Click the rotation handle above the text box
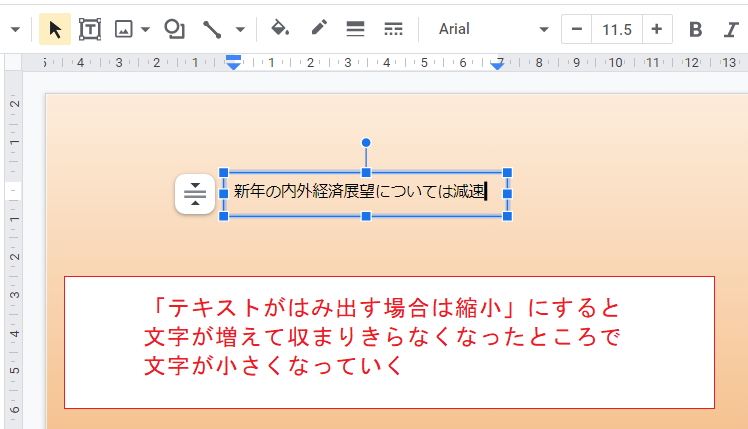The width and height of the screenshot is (748, 429). [x=366, y=142]
